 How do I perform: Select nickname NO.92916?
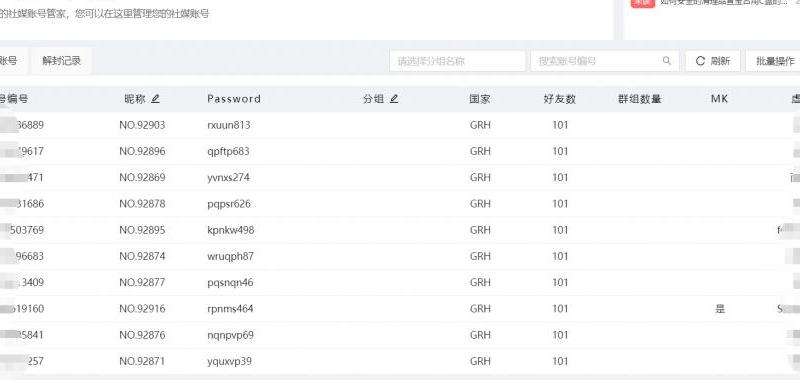[142, 309]
